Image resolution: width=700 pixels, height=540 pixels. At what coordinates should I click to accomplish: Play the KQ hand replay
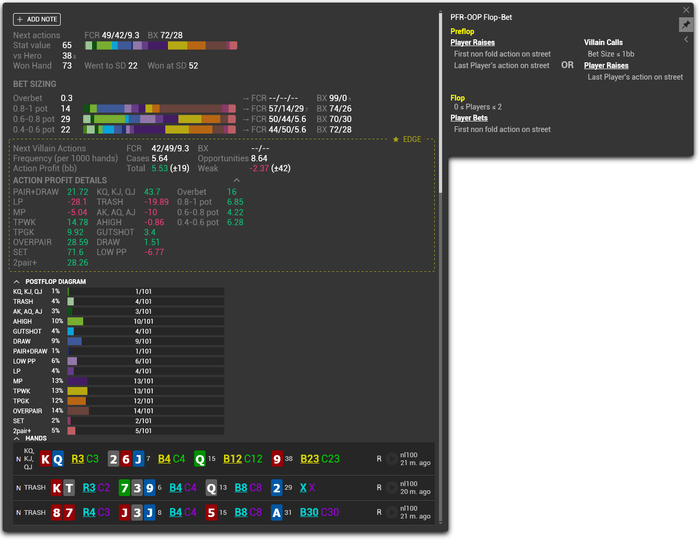coord(392,459)
